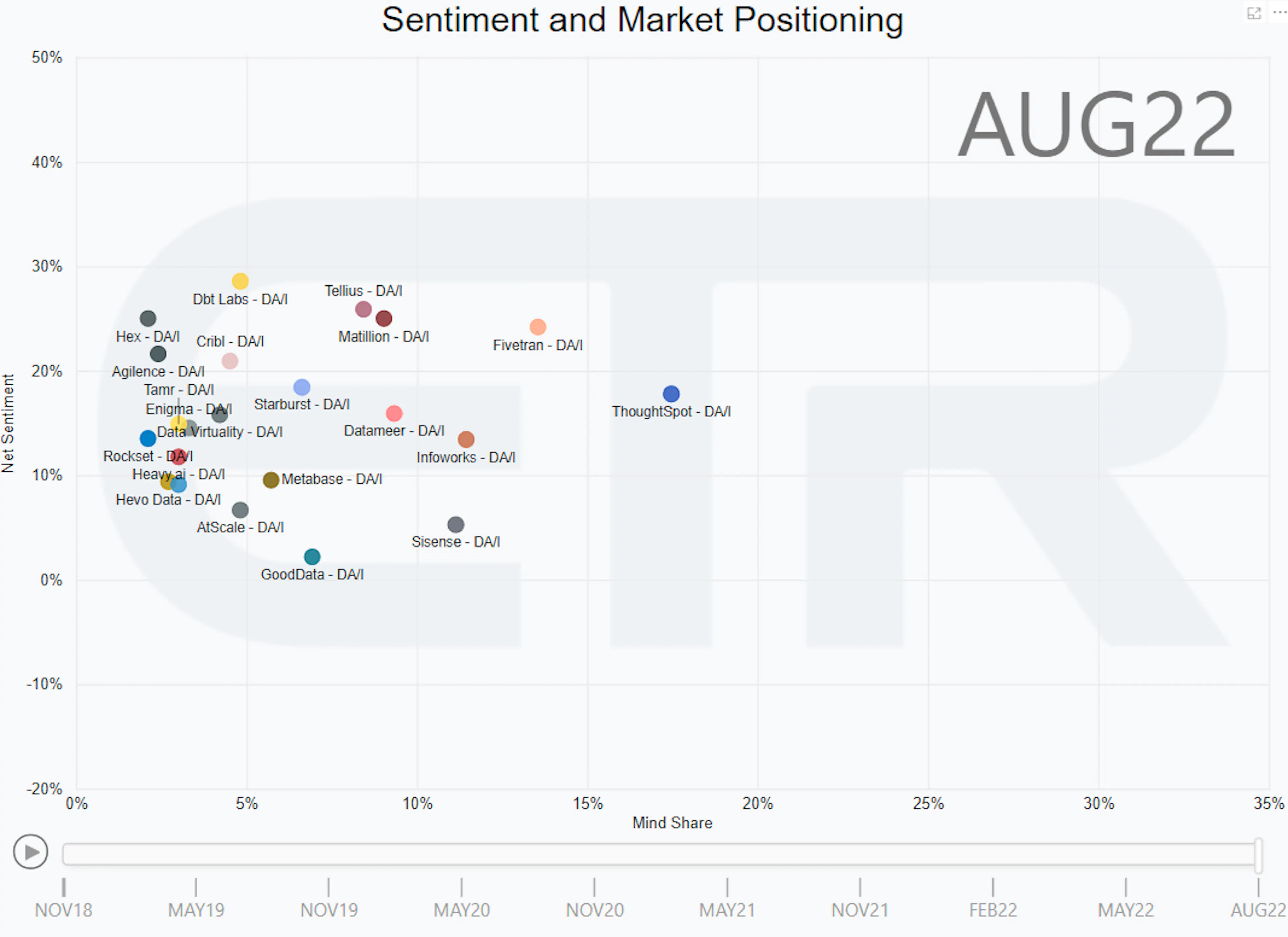Select the Fivetran orange data point
Screen dimensions: 1288x937
pos(538,327)
